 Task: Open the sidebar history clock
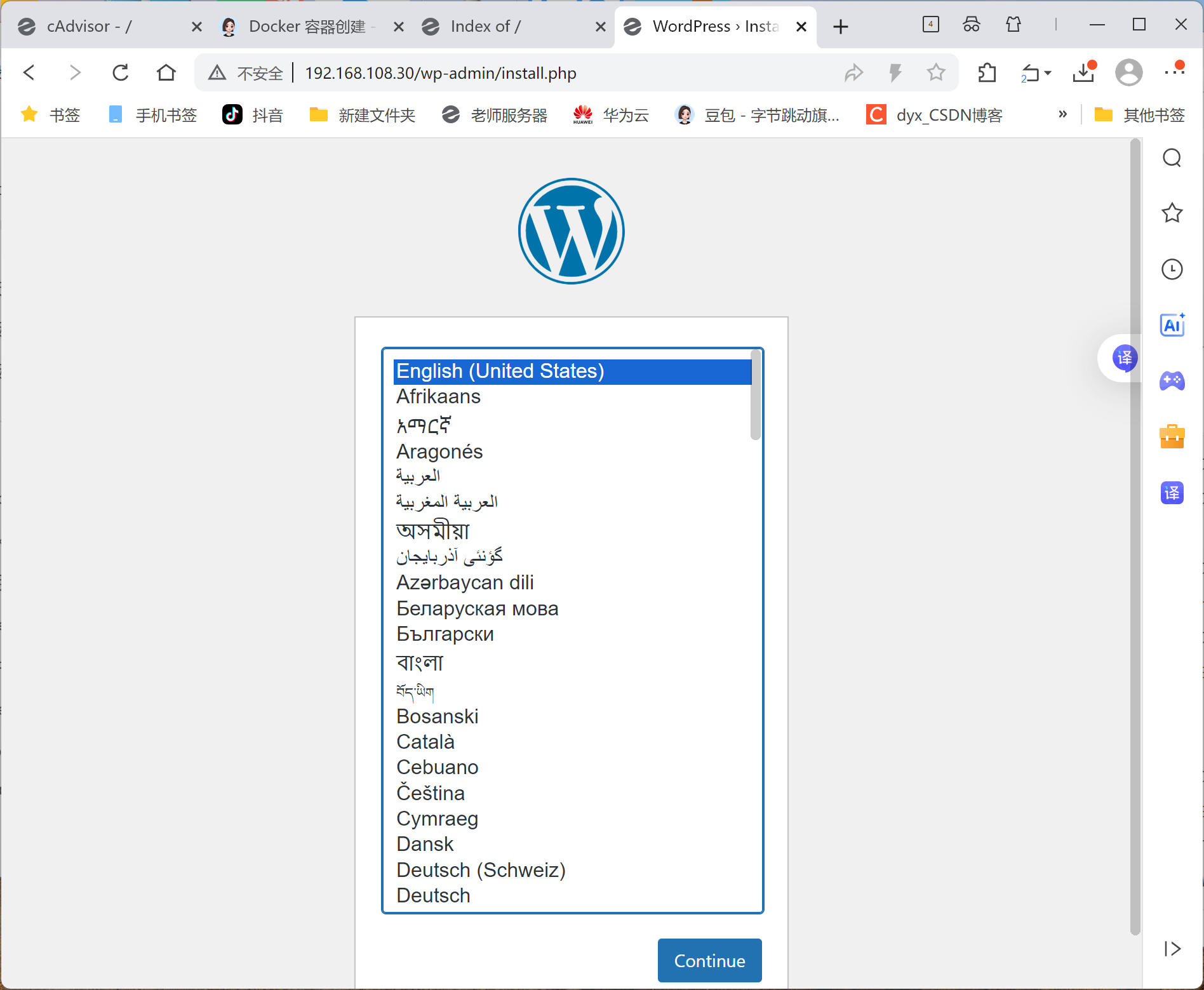[1172, 269]
